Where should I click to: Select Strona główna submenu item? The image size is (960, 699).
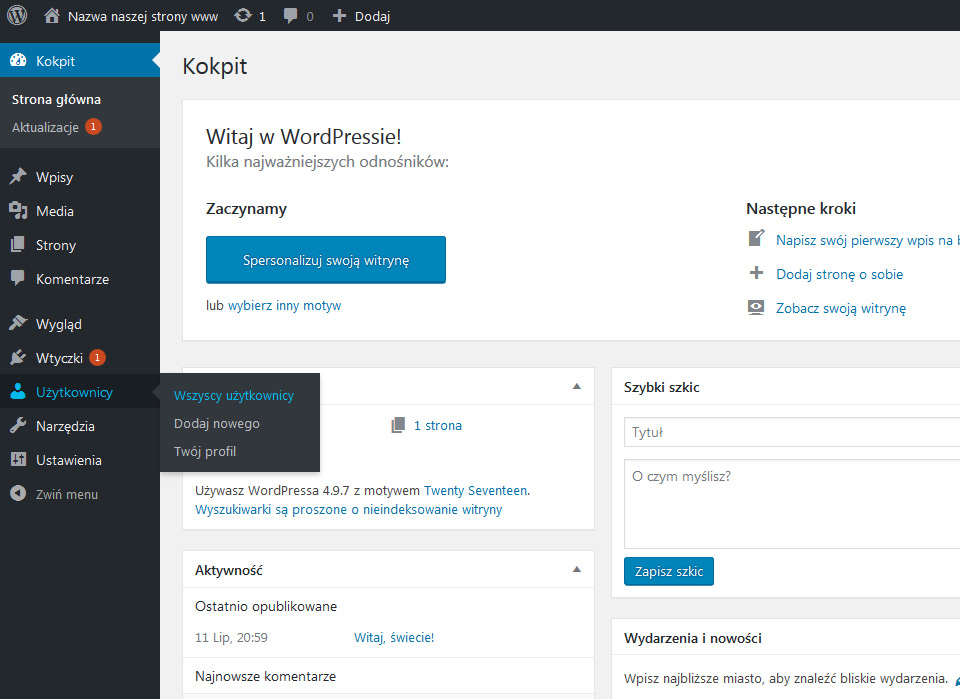click(56, 99)
